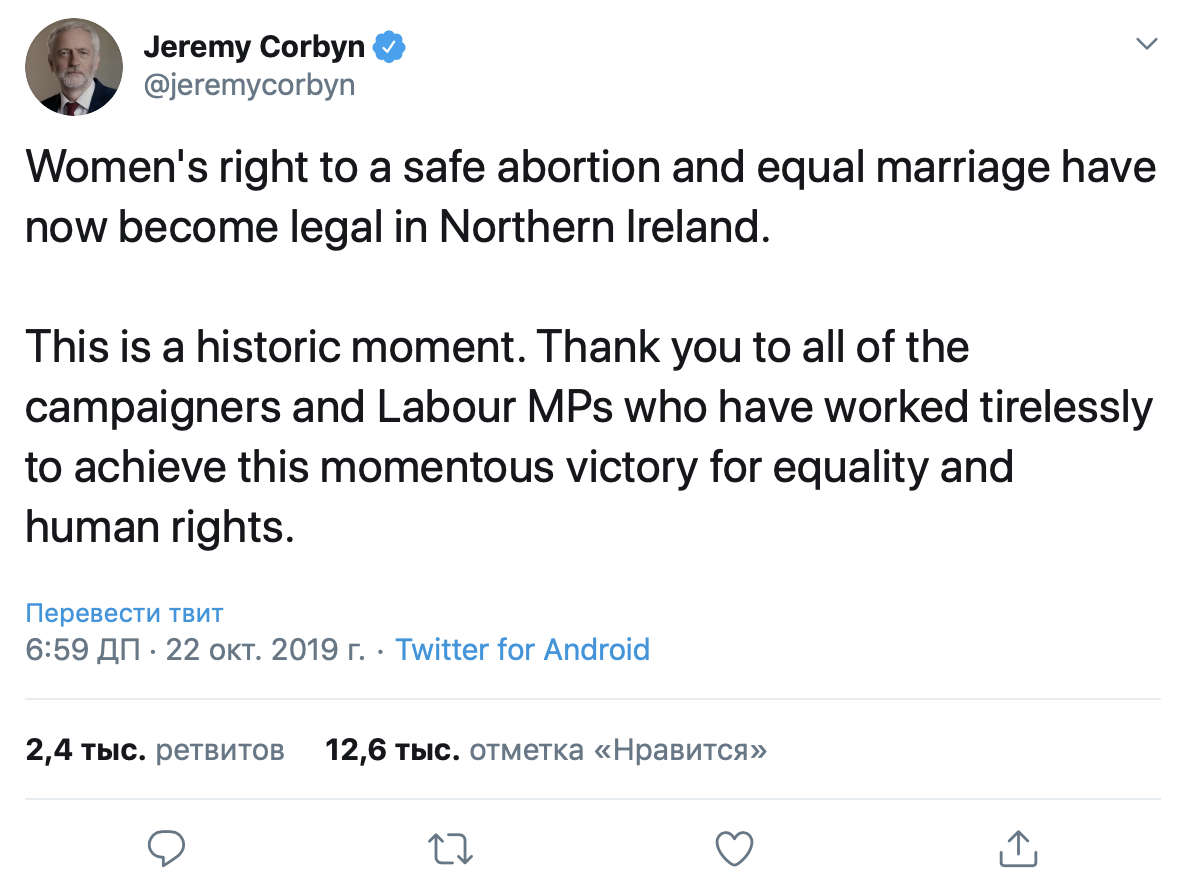The height and width of the screenshot is (896, 1186).
Task: Click the words 'human rights.' in the tweet
Action: click(160, 528)
